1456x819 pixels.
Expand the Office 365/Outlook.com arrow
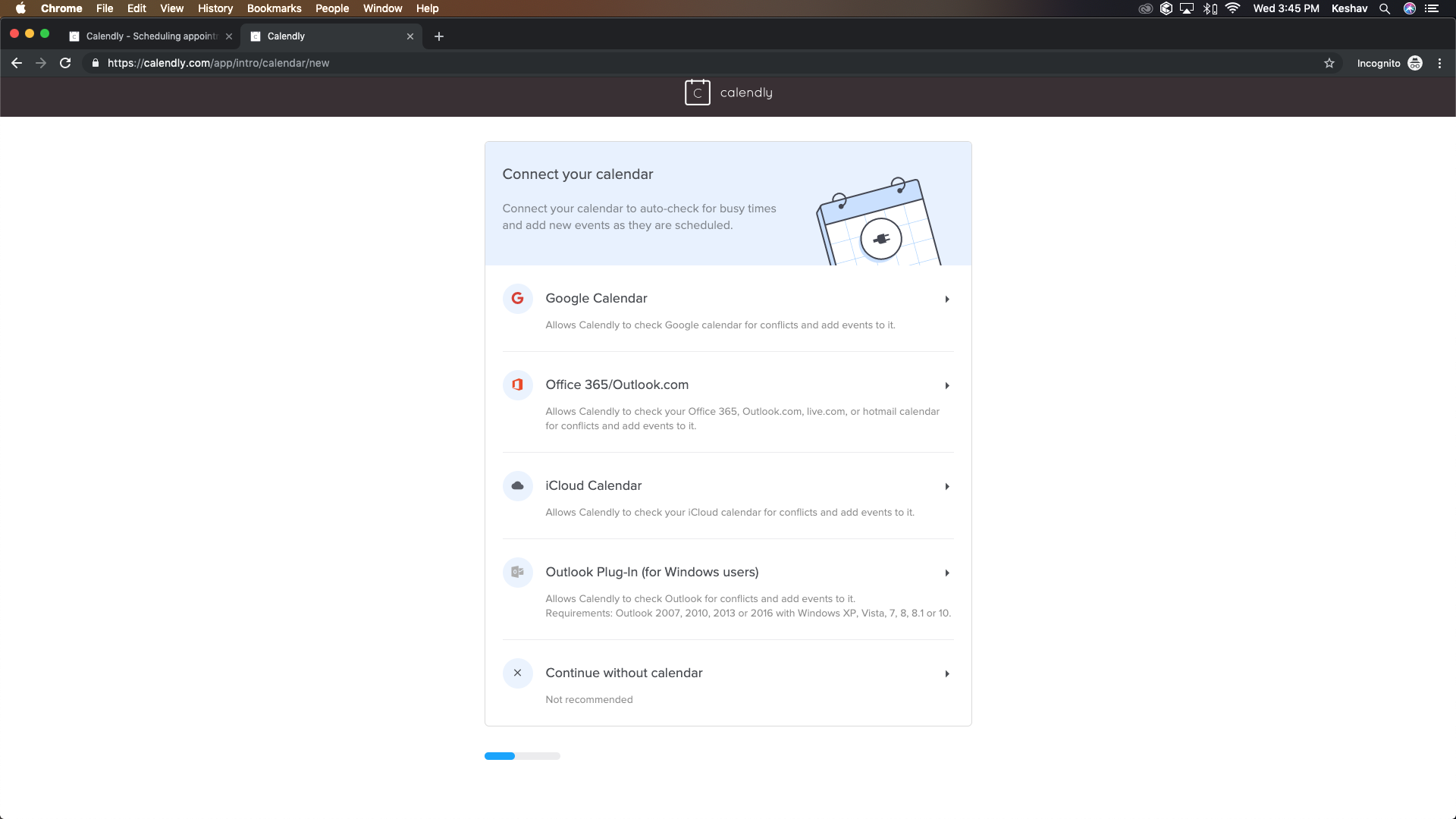click(947, 385)
